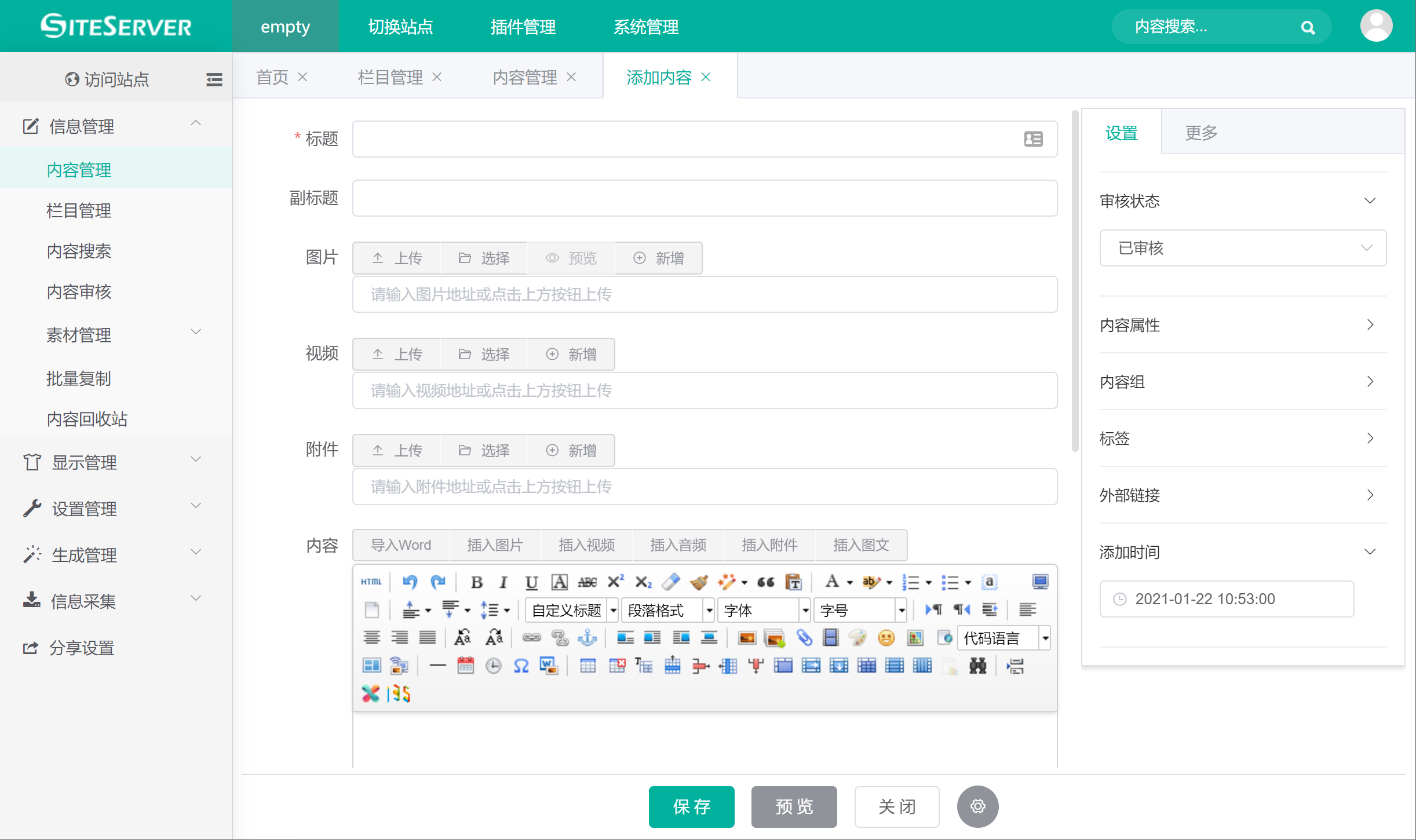Click the superscript X² icon
This screenshot has height=840, width=1416.
[615, 582]
